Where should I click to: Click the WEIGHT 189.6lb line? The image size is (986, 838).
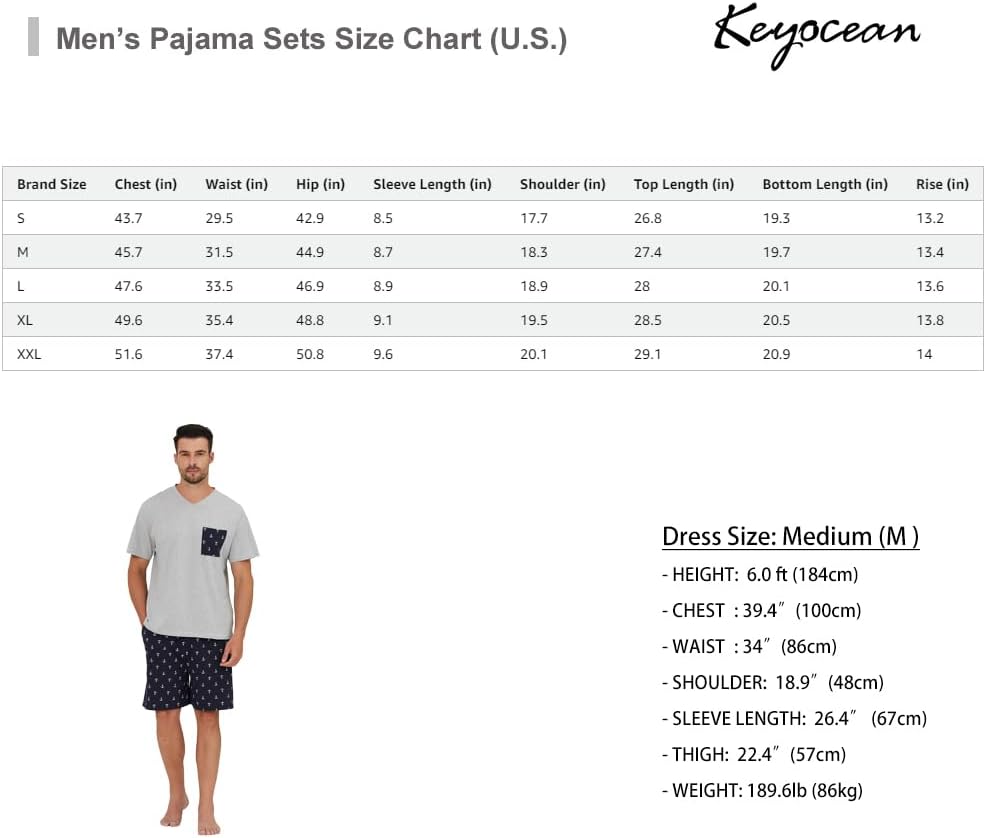pyautogui.click(x=762, y=790)
